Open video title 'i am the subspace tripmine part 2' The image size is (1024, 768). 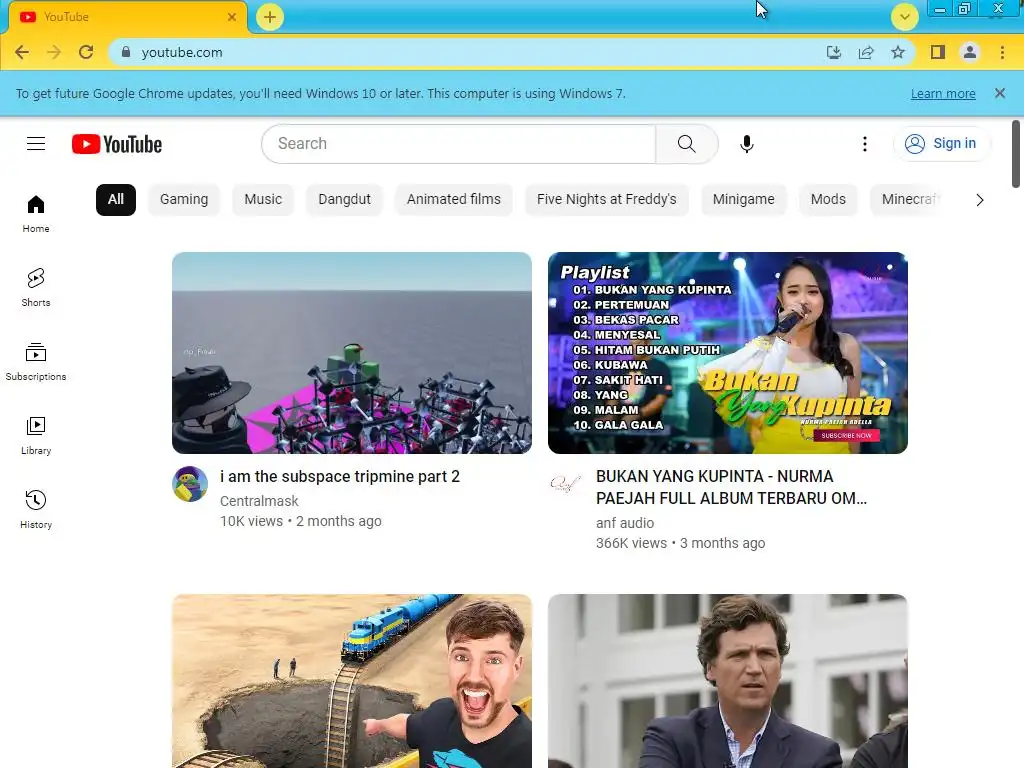(x=340, y=477)
